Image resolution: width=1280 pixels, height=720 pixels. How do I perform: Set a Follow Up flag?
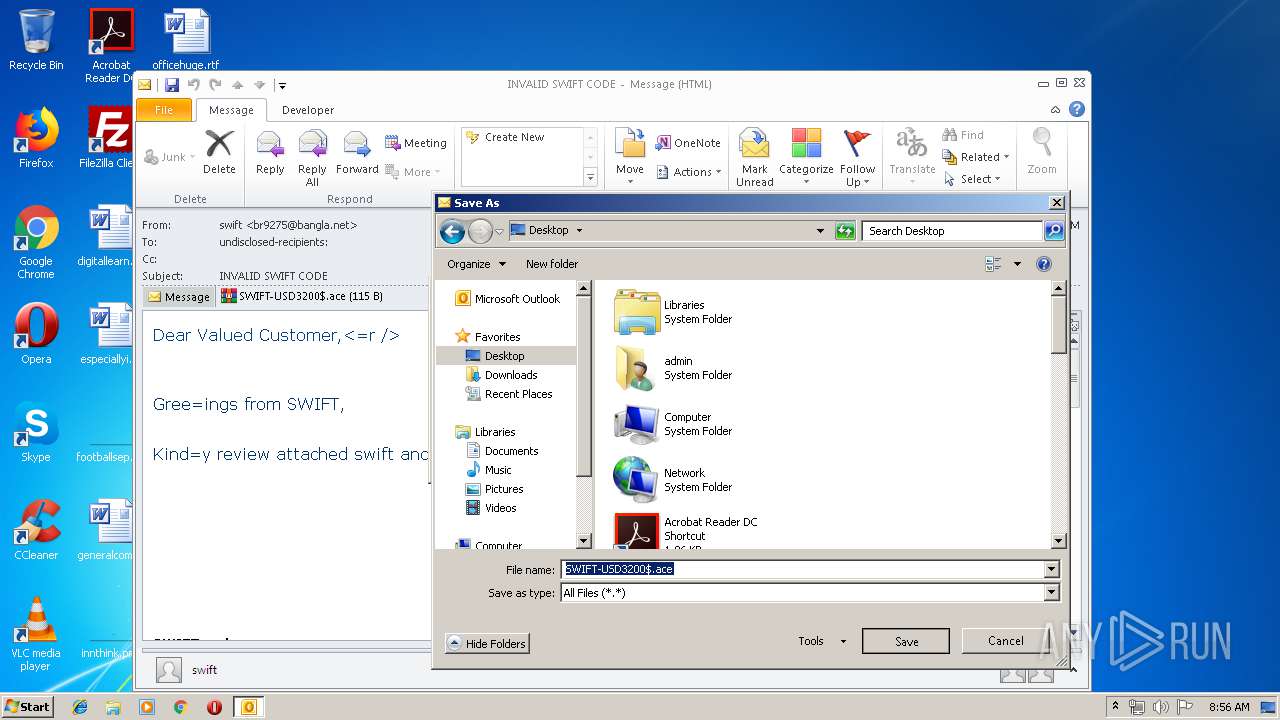pyautogui.click(x=857, y=158)
